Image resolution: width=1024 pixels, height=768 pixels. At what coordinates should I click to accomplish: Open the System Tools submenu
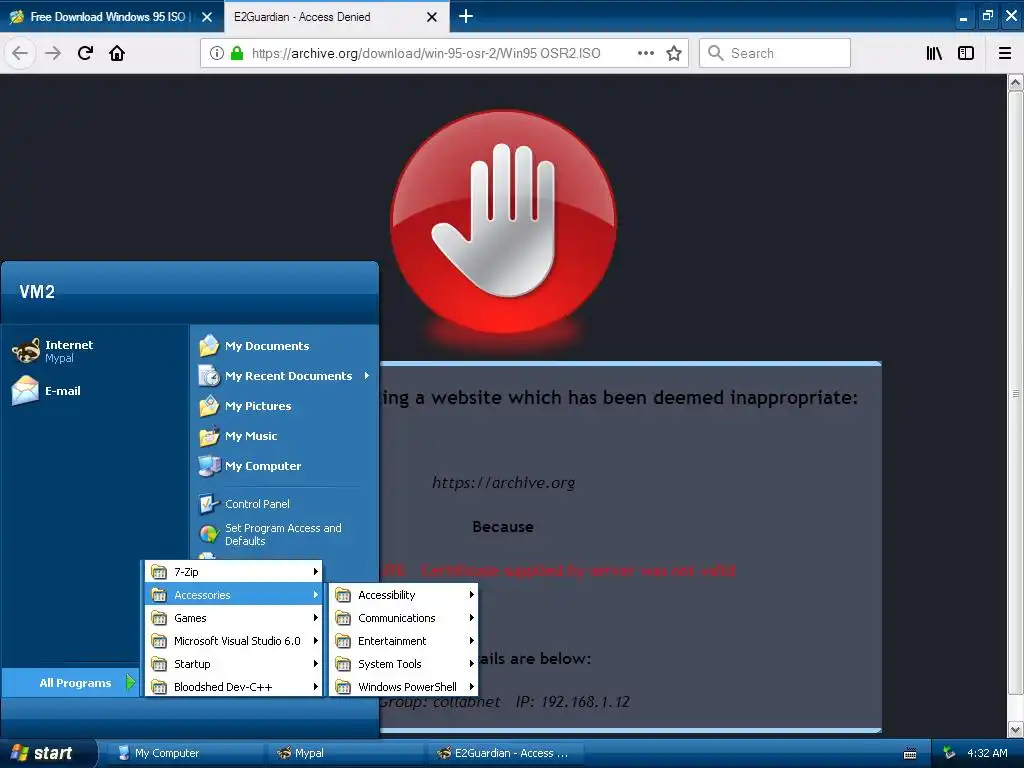(404, 664)
